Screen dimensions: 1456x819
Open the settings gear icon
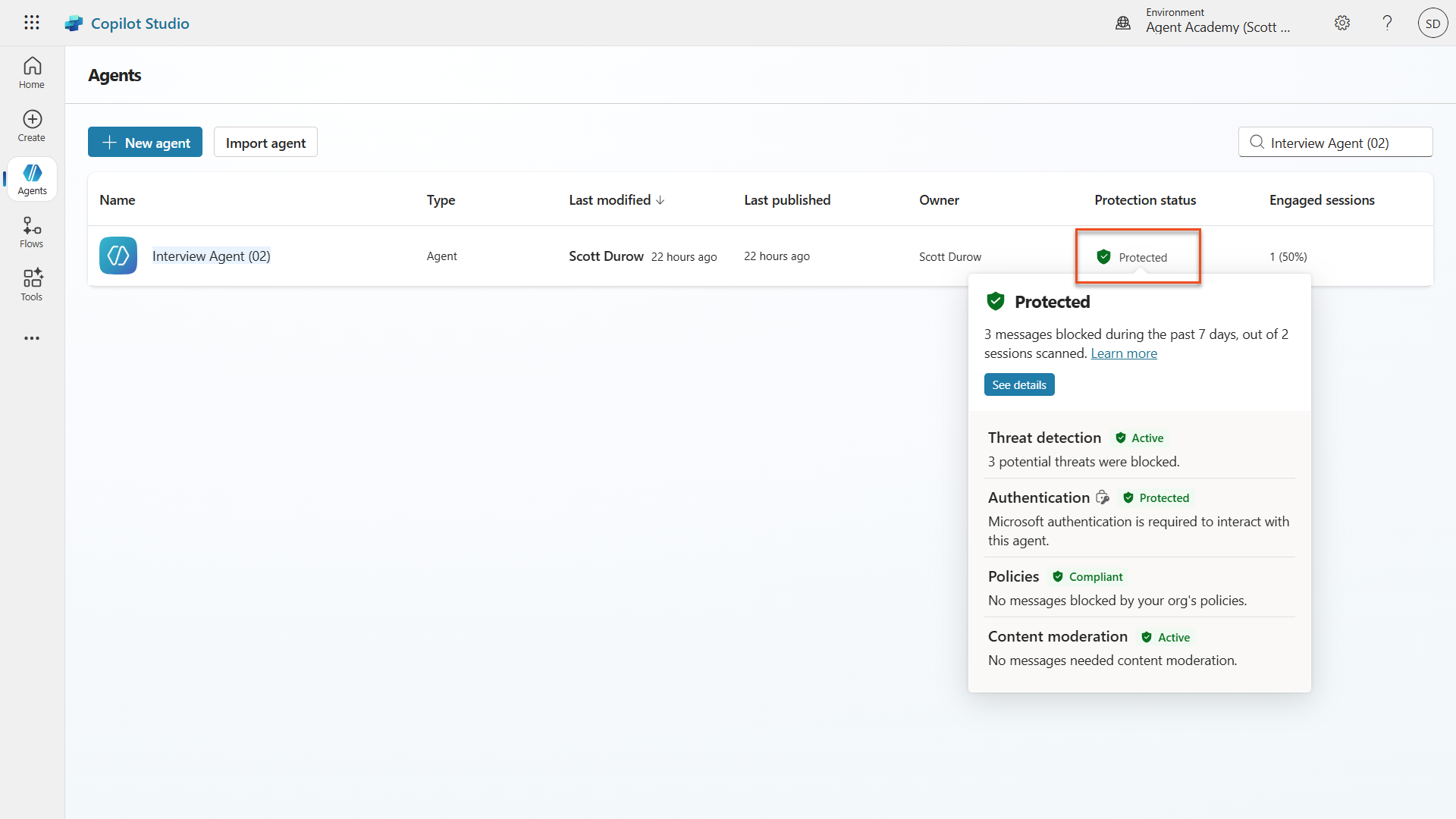click(1342, 23)
